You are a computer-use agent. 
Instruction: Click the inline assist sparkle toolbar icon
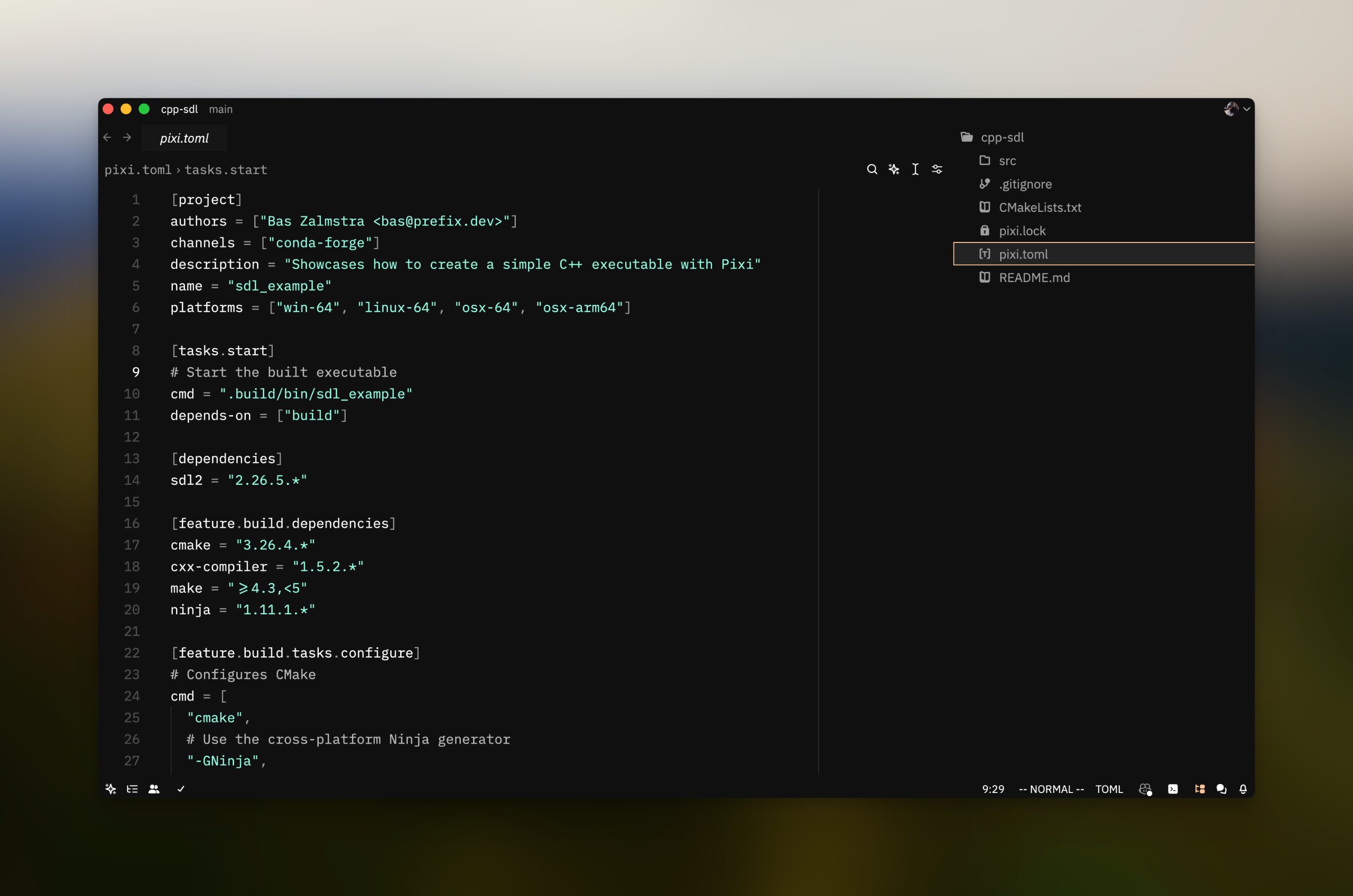(894, 169)
